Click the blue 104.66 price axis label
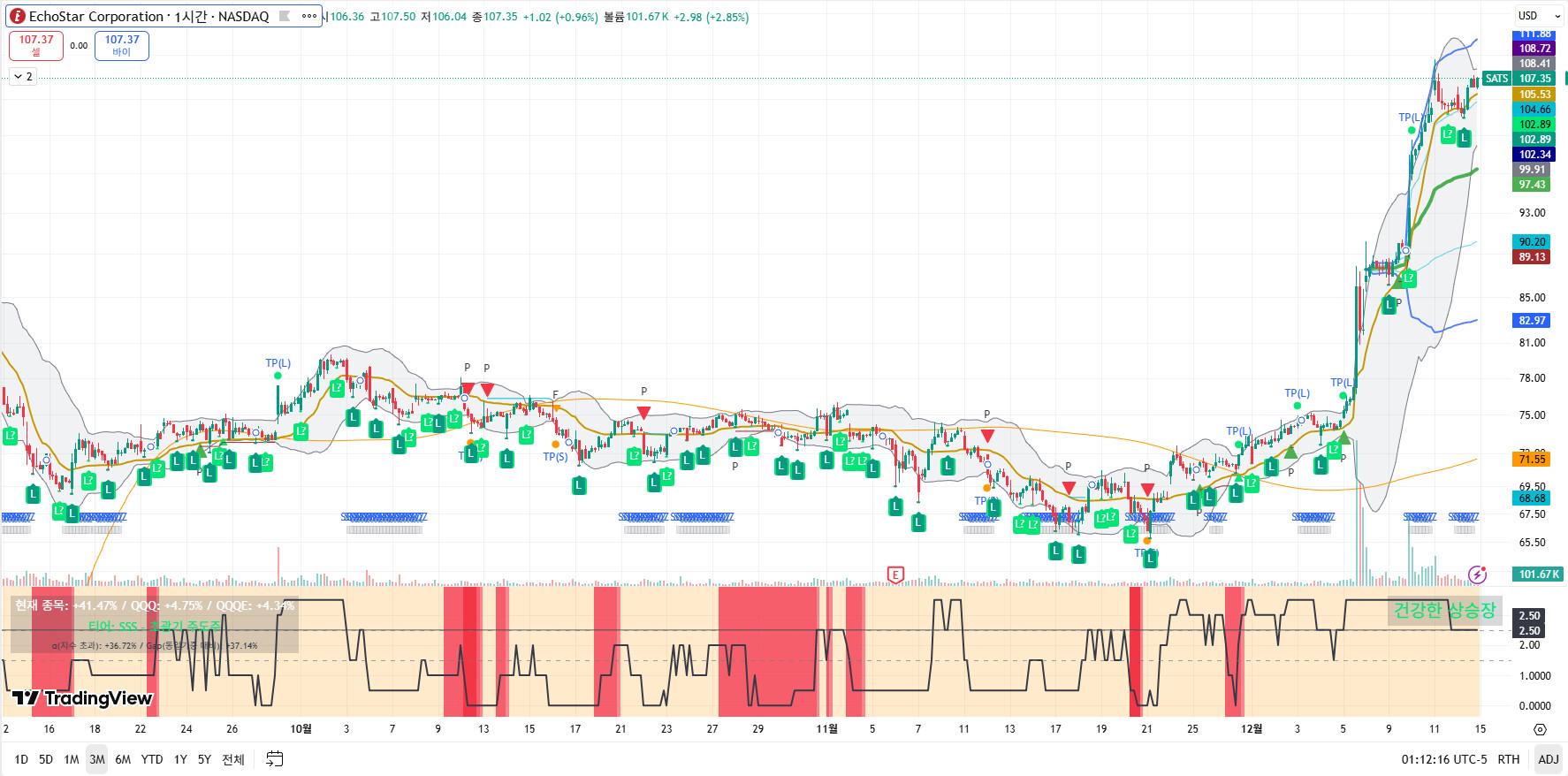This screenshot has width=1568, height=776. 1535,110
